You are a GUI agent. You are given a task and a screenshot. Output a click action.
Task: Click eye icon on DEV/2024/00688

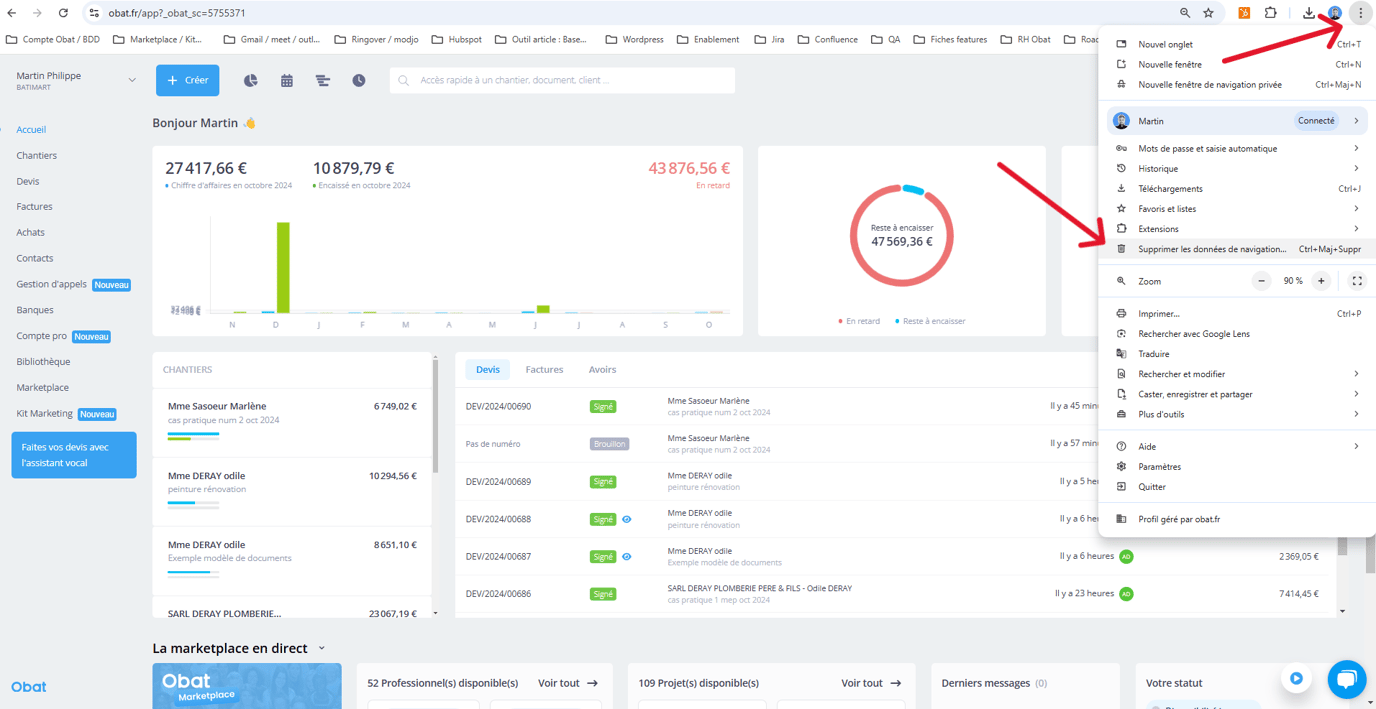[x=627, y=519]
